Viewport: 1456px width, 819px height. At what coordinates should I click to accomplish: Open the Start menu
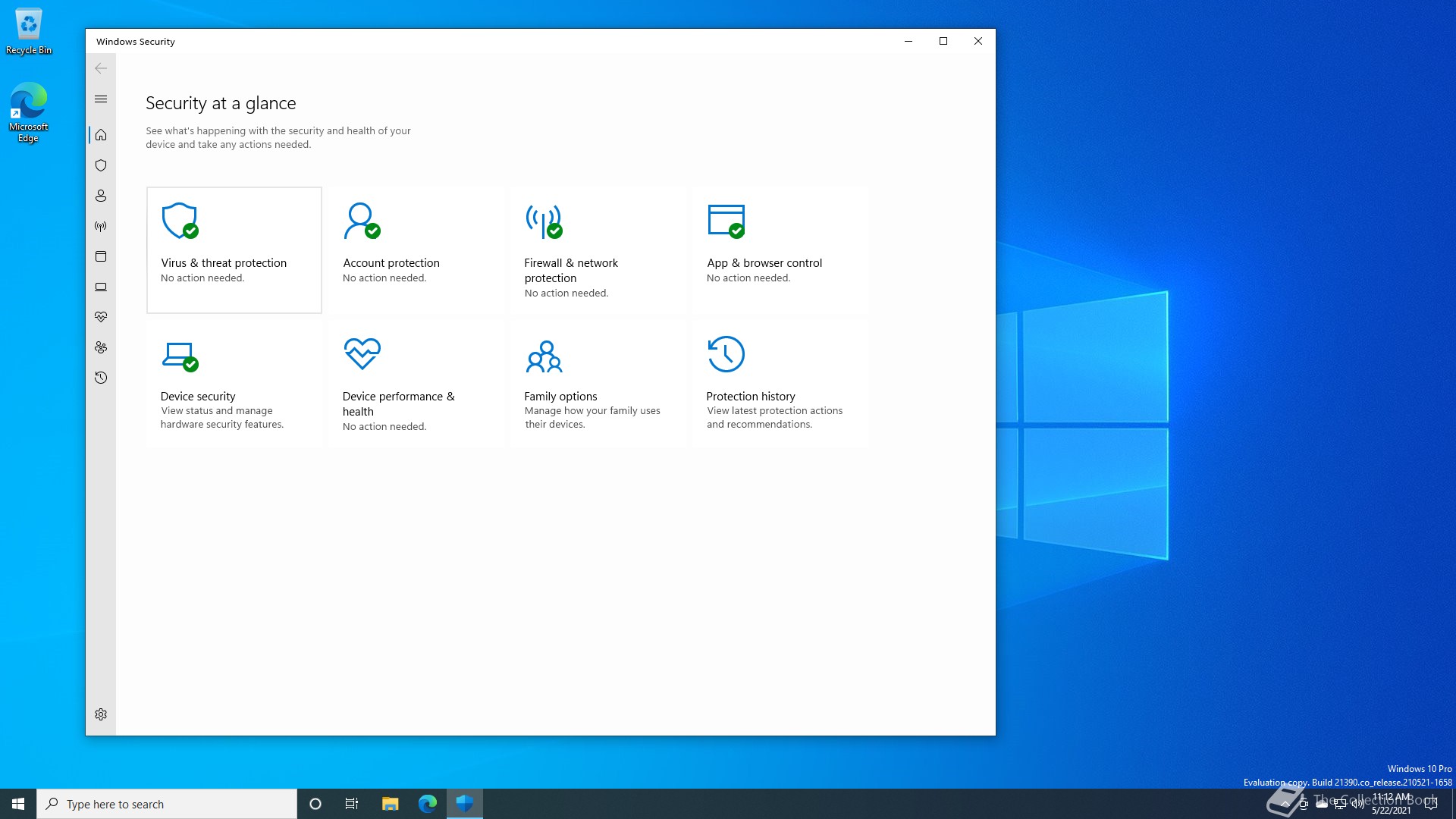point(18,804)
